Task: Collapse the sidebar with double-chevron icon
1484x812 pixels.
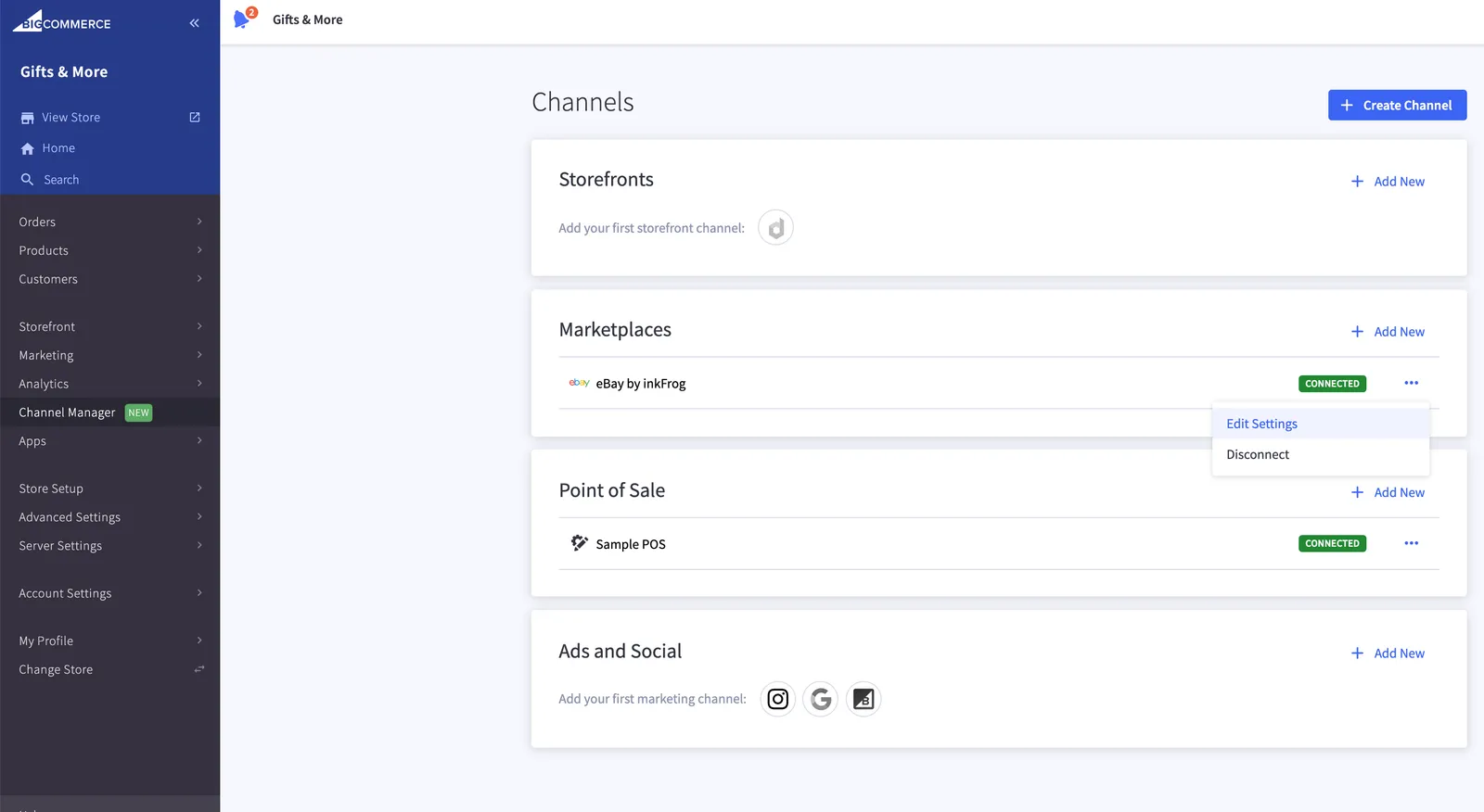Action: tap(194, 23)
